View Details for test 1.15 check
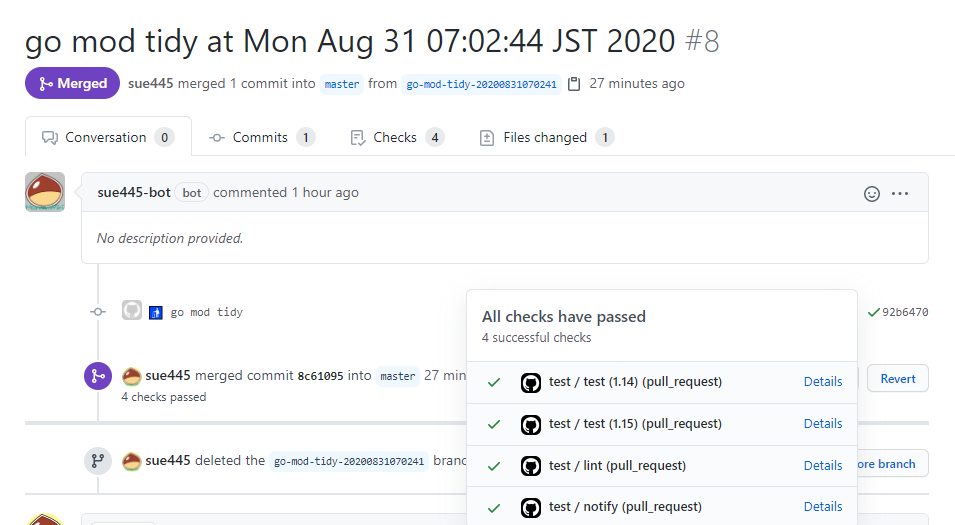This screenshot has height=525, width=955. 823,423
